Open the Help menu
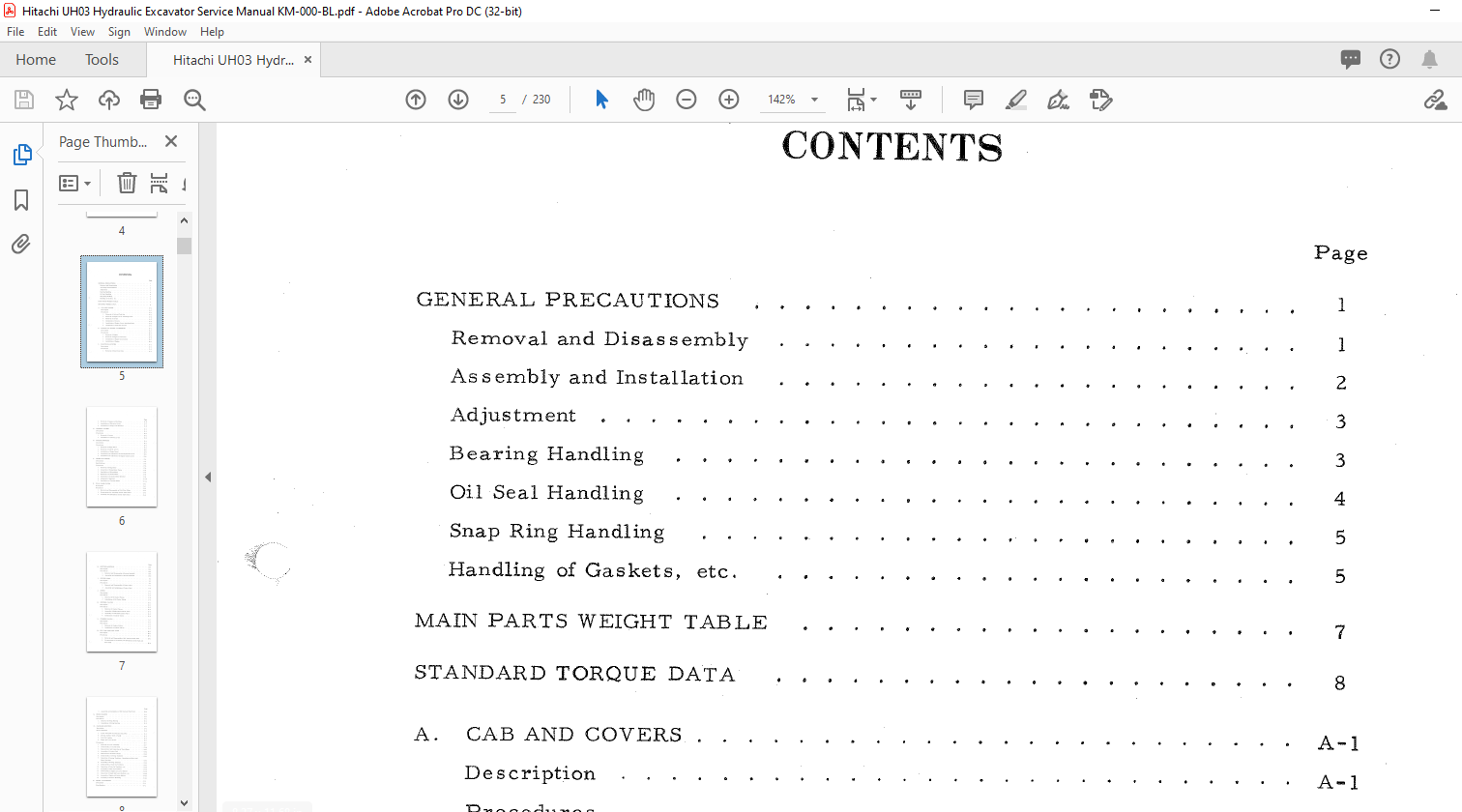Screen dimensions: 1462x812 (212, 32)
